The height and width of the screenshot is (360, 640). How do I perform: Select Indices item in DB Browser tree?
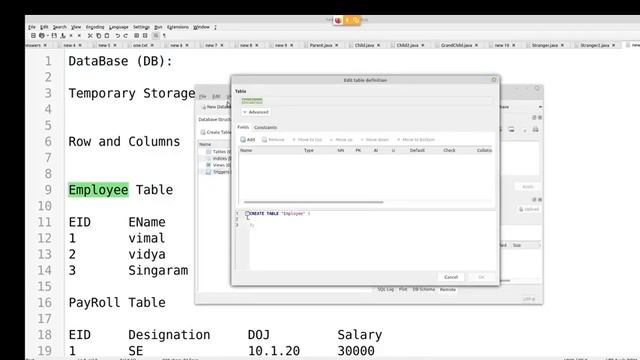221,158
